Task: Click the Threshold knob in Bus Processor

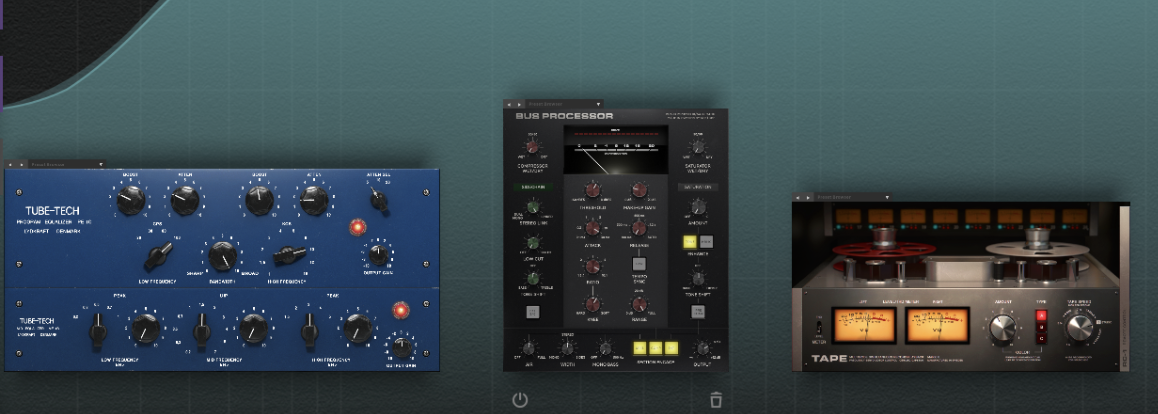Action: tap(592, 190)
